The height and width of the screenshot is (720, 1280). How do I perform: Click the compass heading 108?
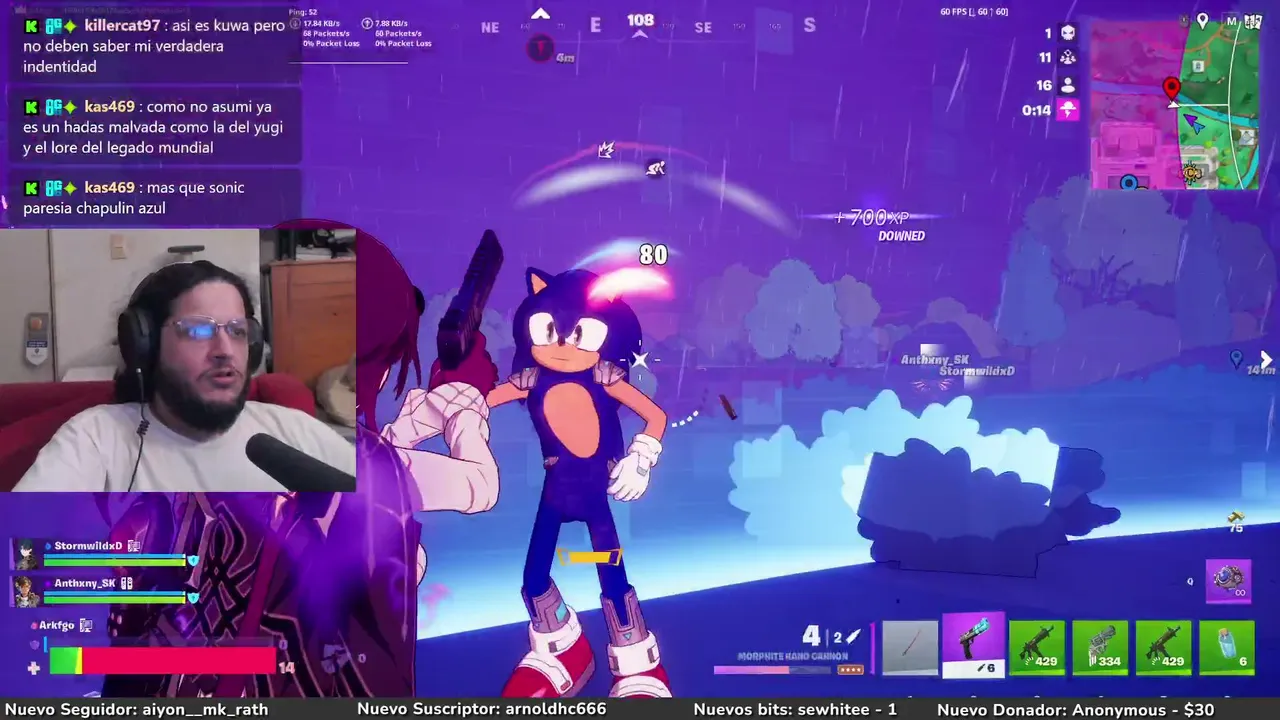tap(640, 20)
